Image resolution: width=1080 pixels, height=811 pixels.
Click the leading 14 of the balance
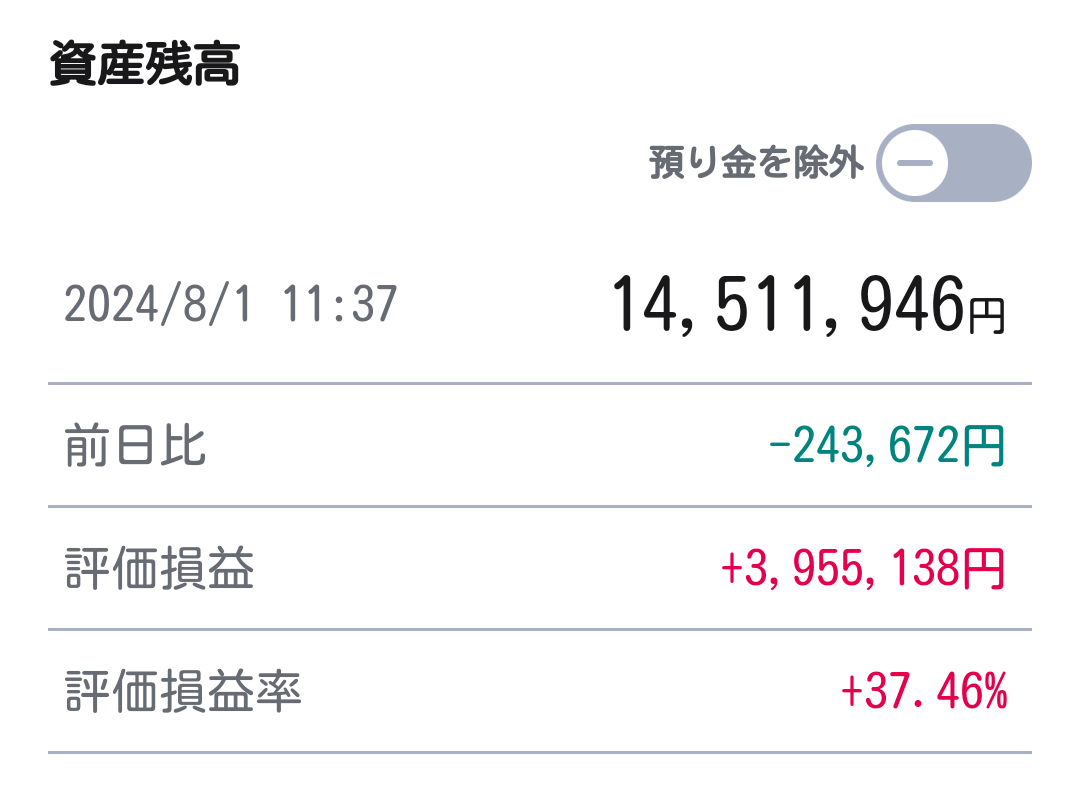point(645,303)
